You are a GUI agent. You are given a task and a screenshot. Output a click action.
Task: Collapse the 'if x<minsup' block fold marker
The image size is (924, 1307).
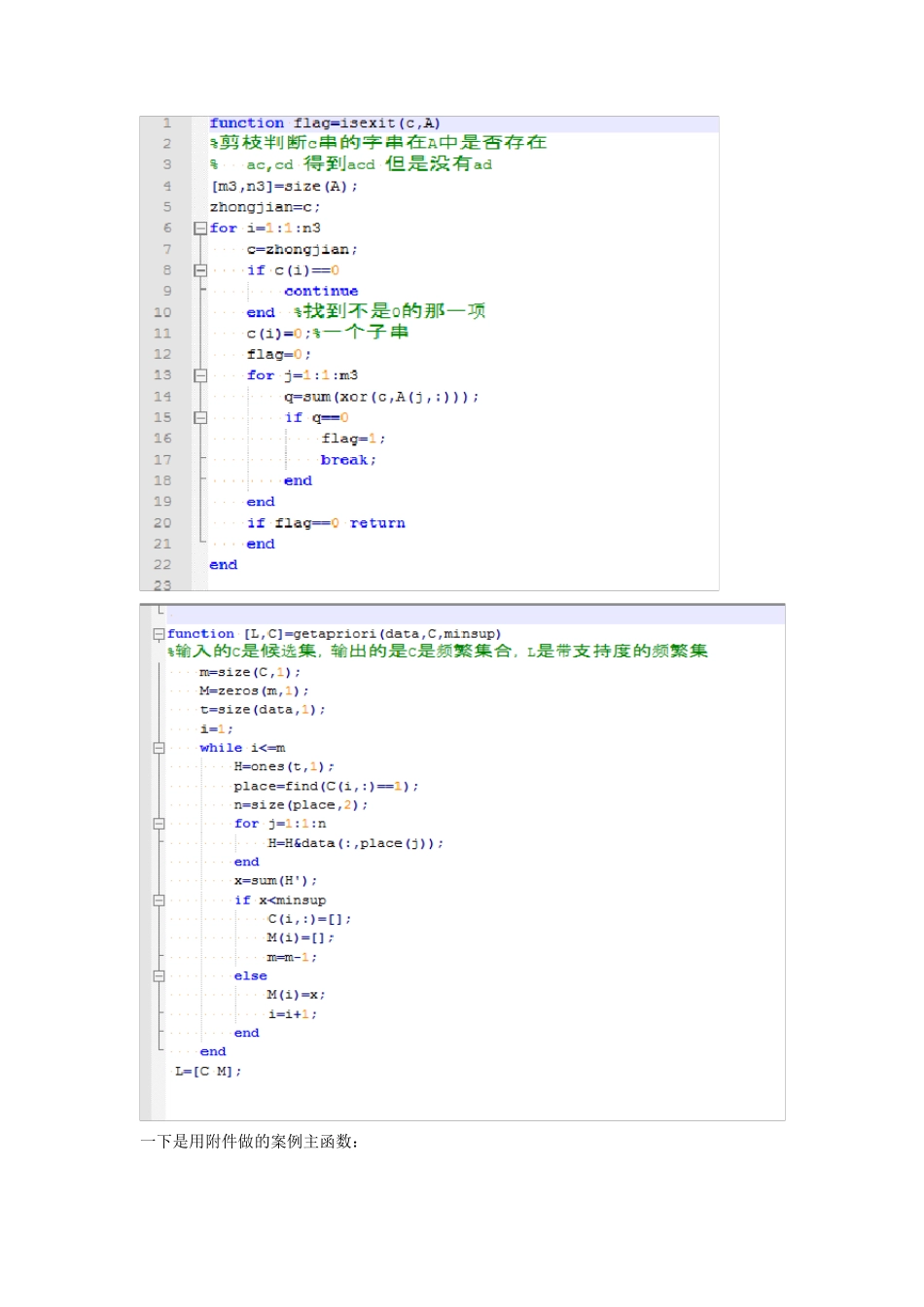click(x=159, y=901)
